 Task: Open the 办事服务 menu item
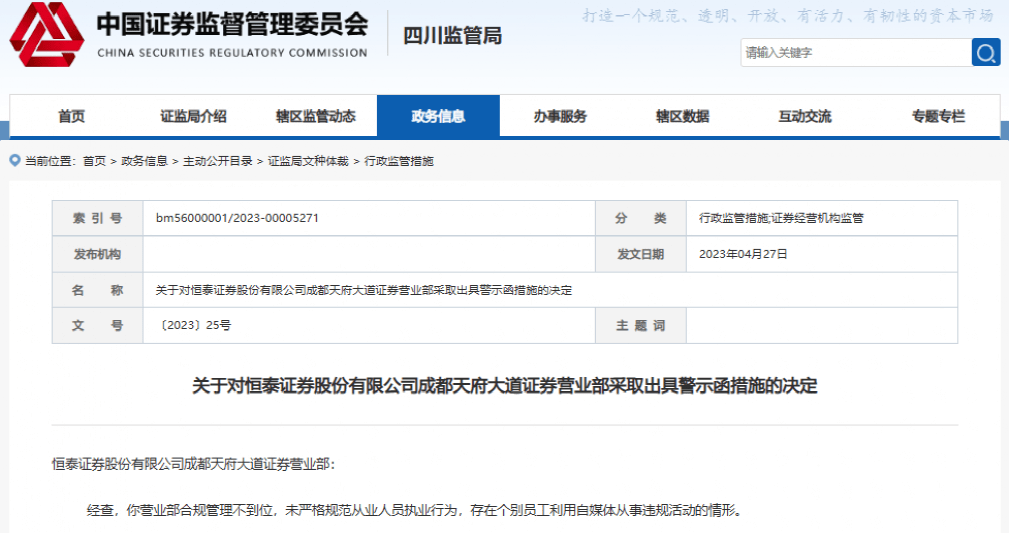560,116
